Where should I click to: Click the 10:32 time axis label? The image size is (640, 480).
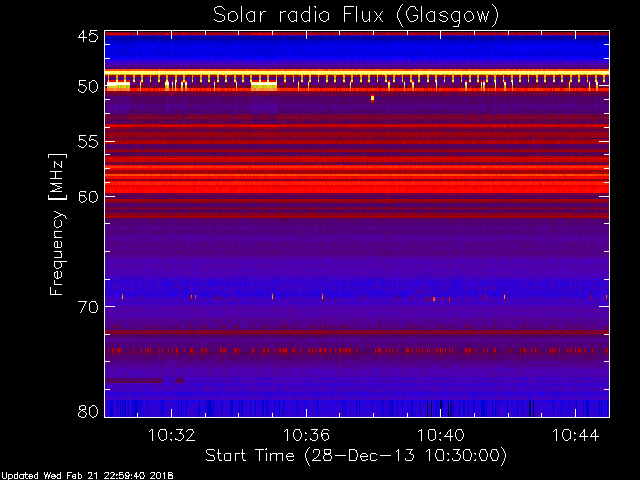pos(171,435)
